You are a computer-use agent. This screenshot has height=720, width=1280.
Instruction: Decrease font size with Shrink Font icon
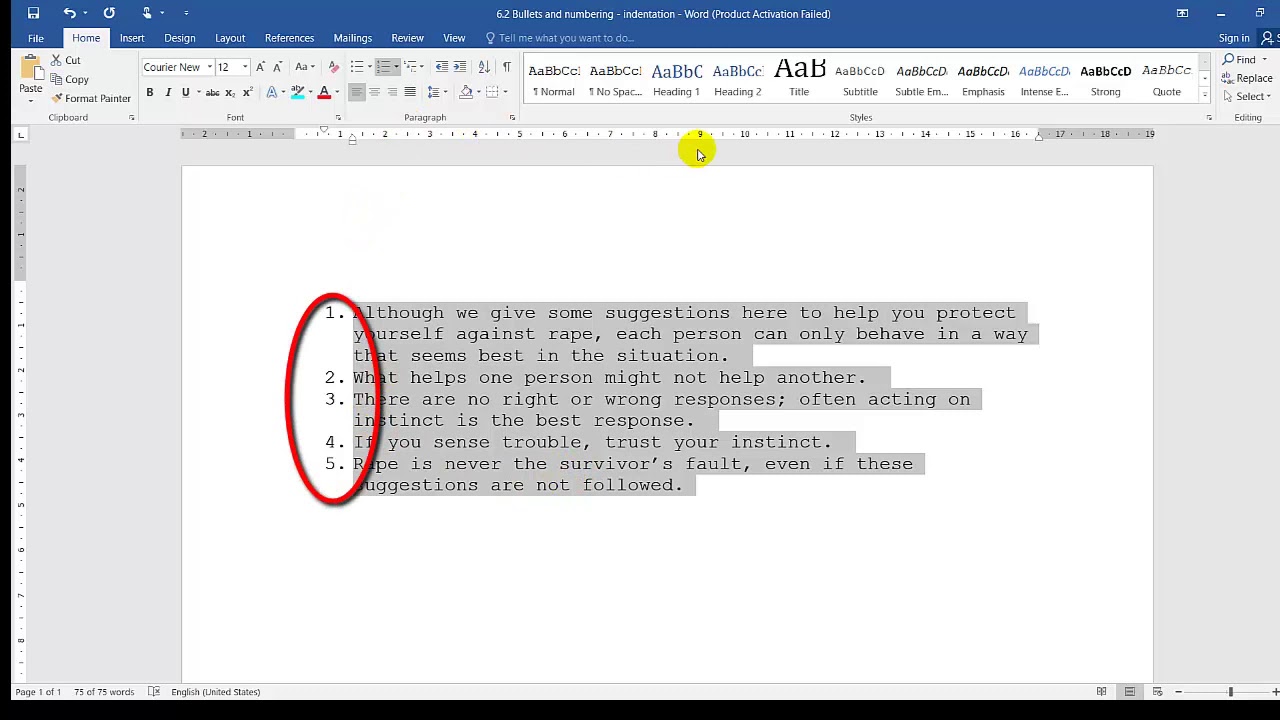coord(276,67)
